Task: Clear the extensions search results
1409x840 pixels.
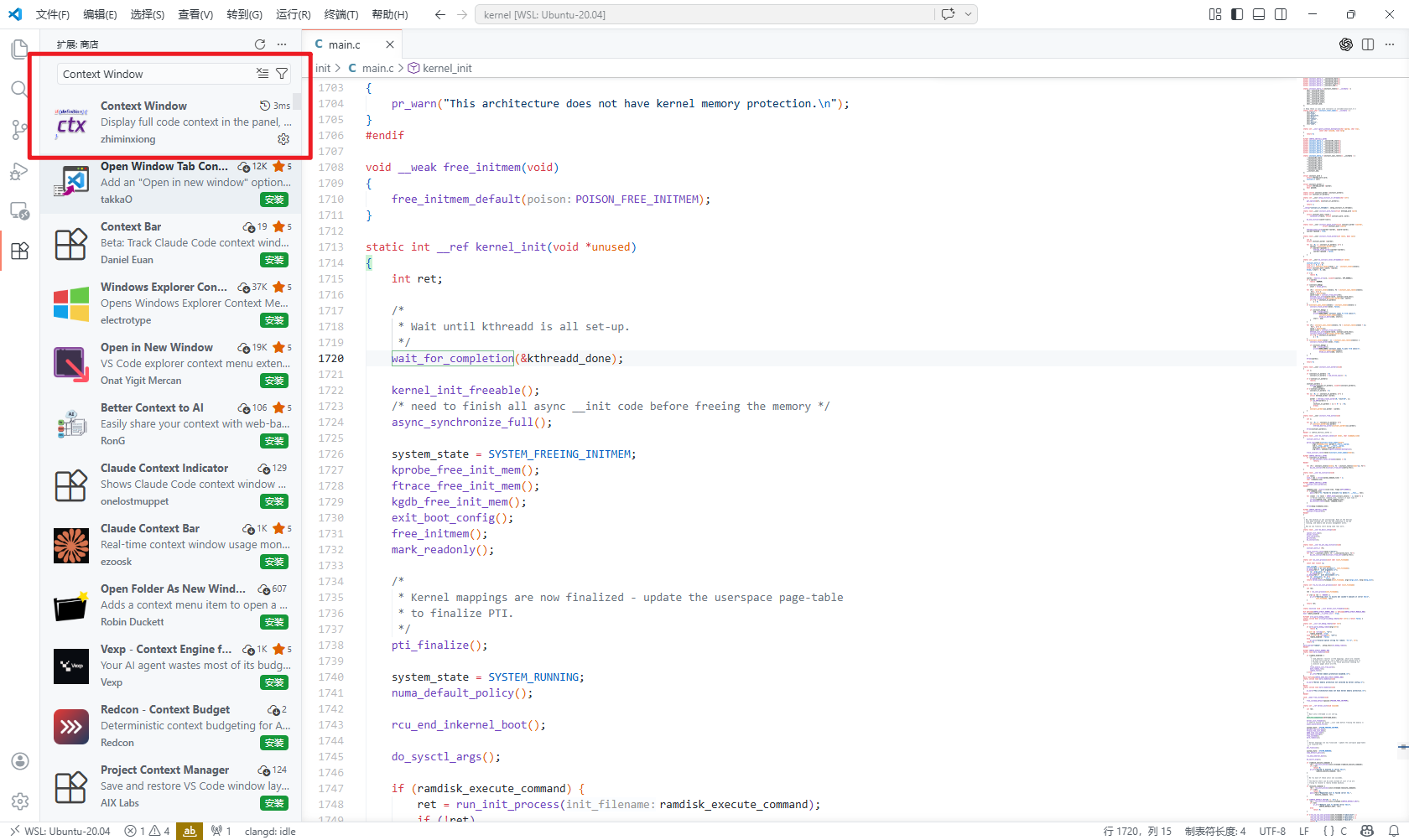Action: (x=263, y=74)
